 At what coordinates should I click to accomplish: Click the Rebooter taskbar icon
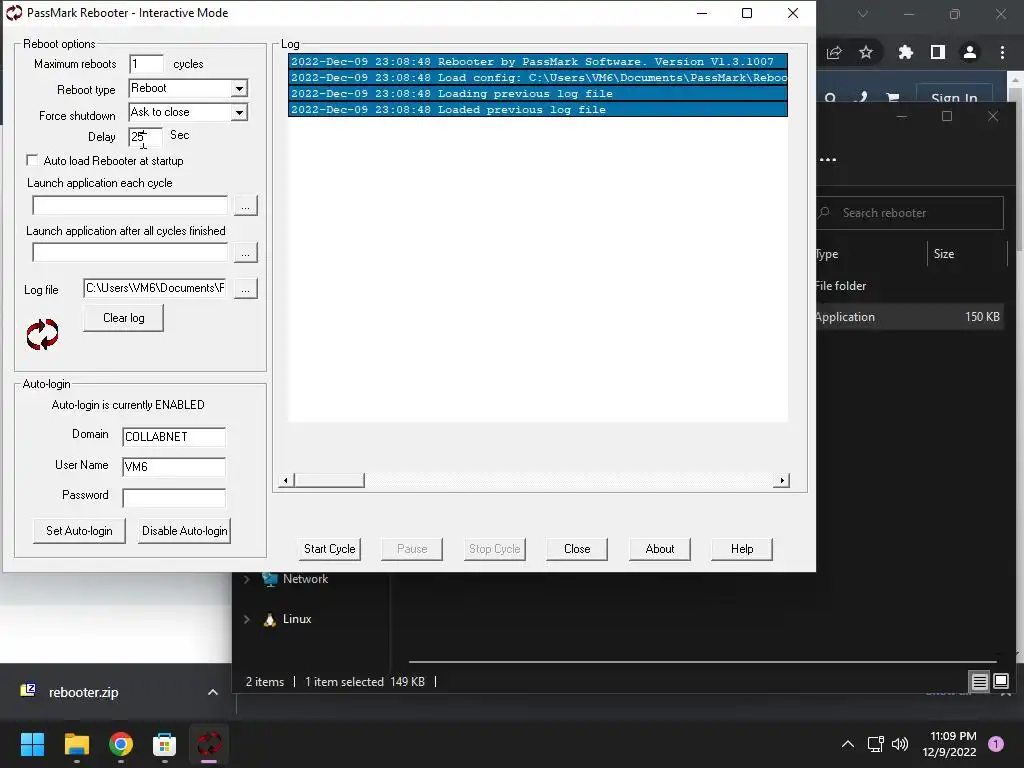point(209,744)
